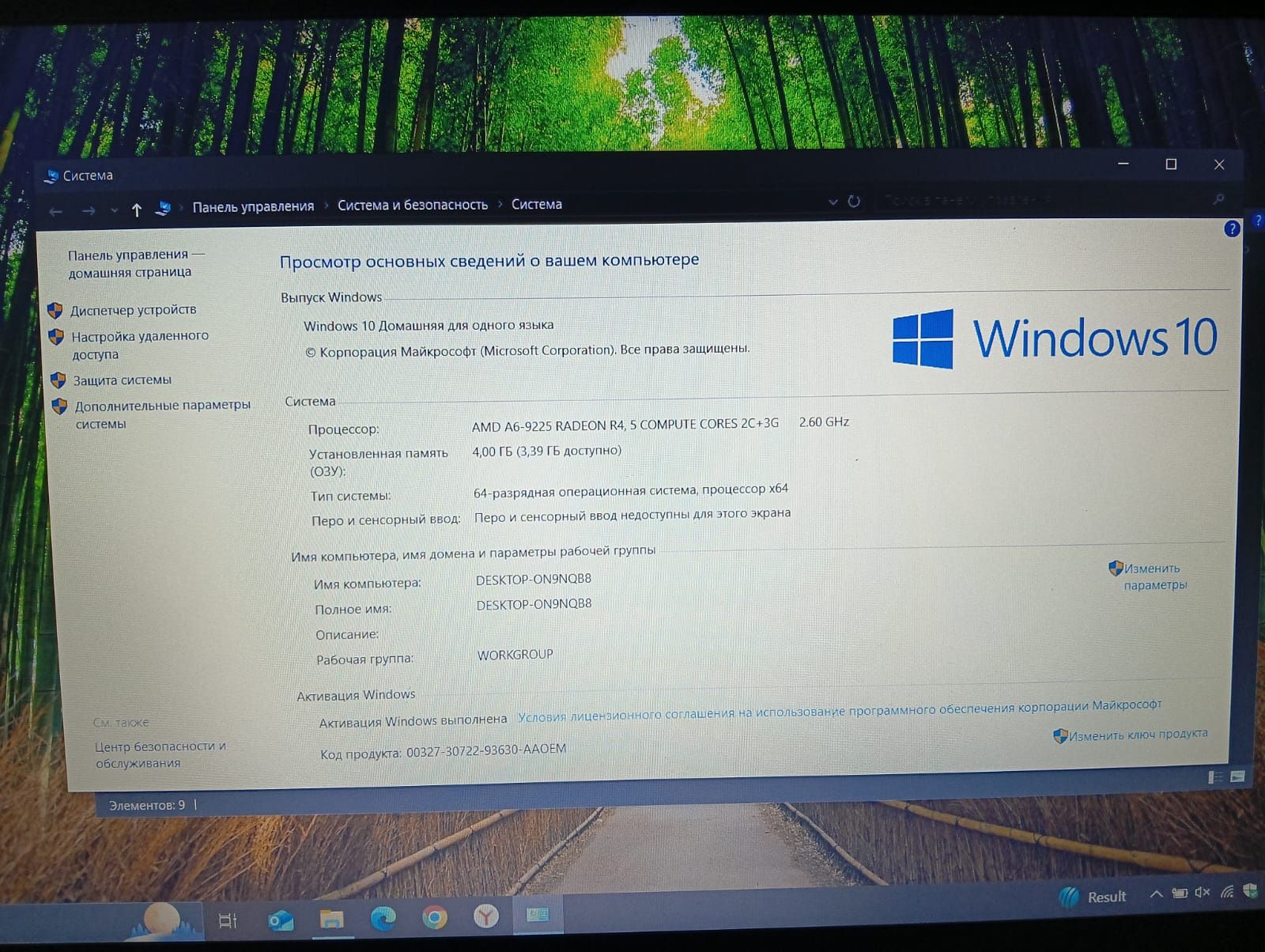Open Настройка удаленного доступа
1265x952 pixels.
point(140,345)
